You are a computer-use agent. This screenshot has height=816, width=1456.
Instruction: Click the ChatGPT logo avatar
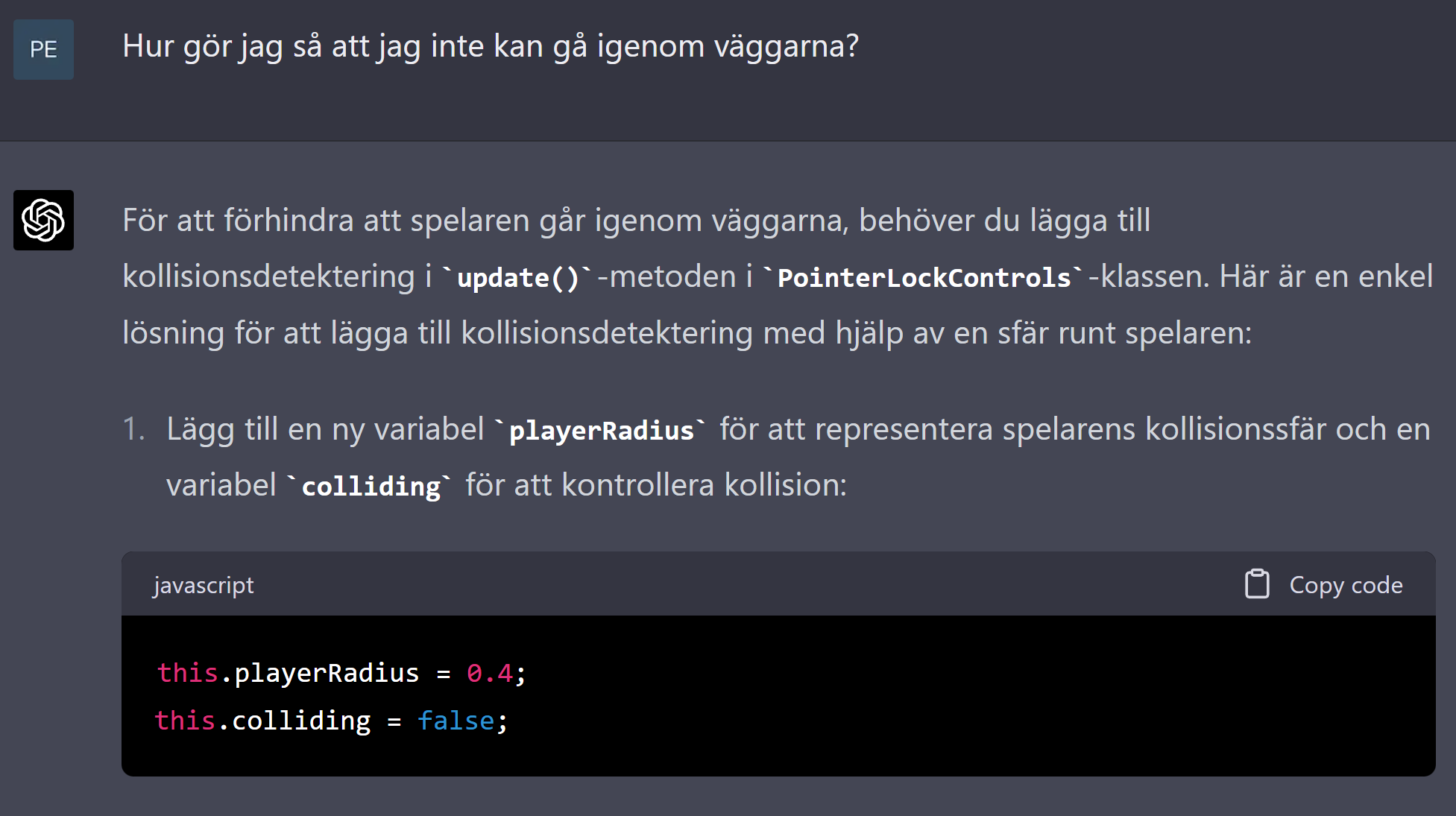coord(43,220)
